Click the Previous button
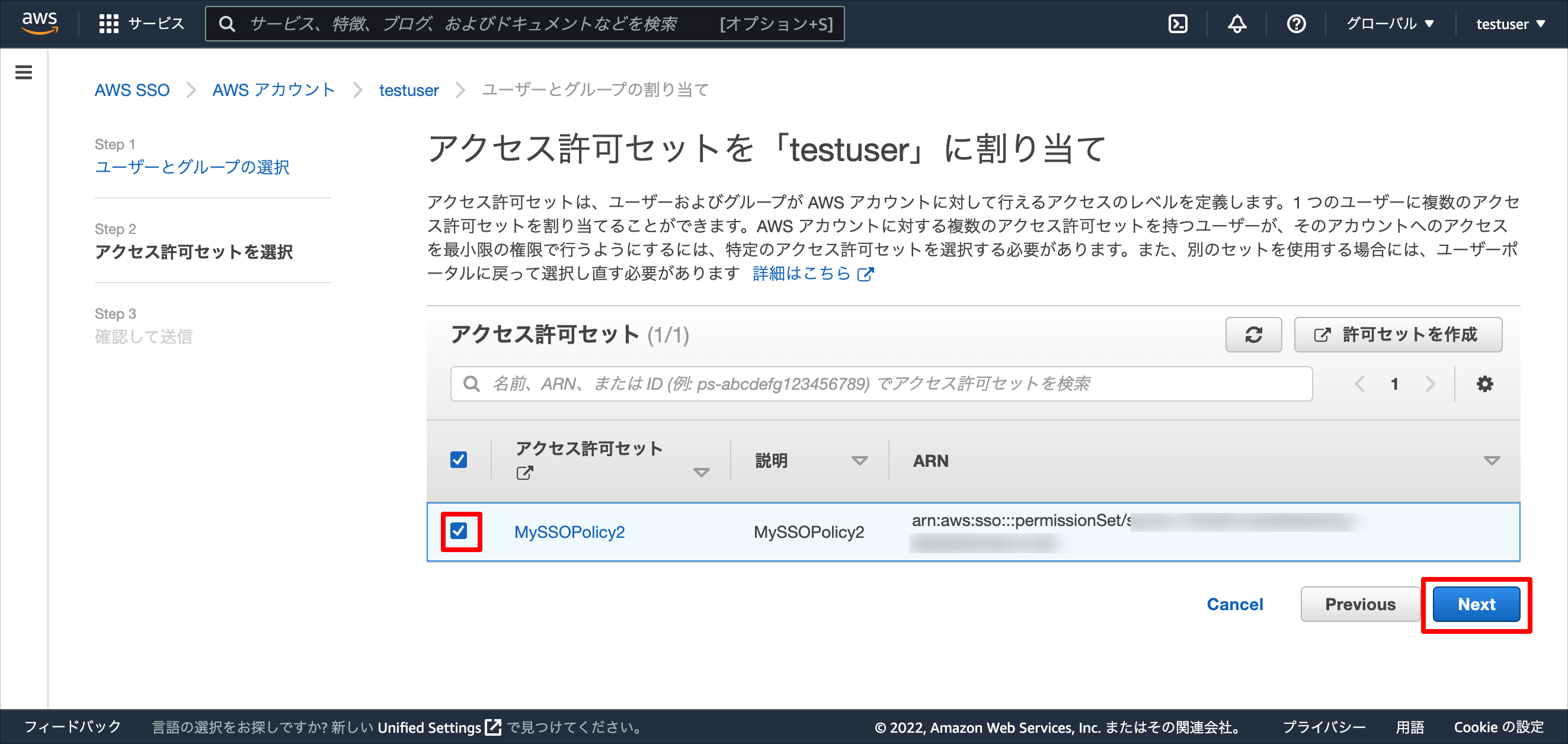This screenshot has height=744, width=1568. tap(1360, 604)
